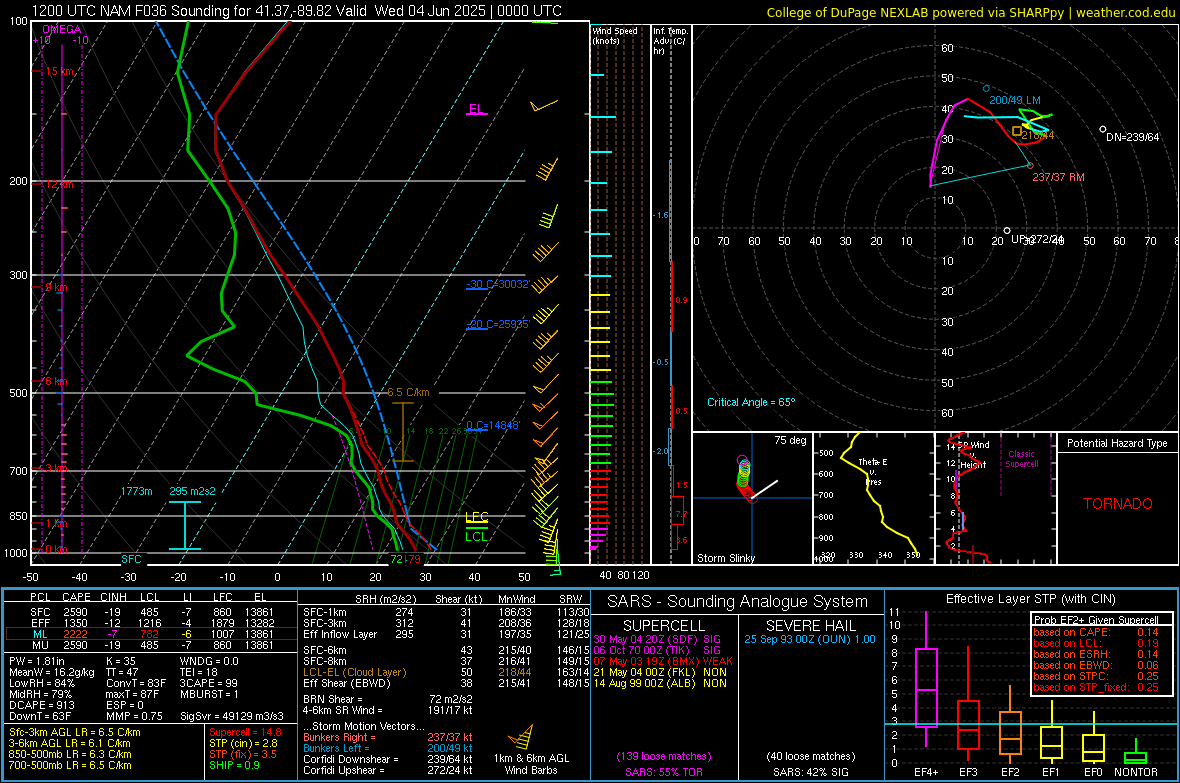The image size is (1180, 783).
Task: Click the Storm Slinky panel title
Action: (725, 558)
